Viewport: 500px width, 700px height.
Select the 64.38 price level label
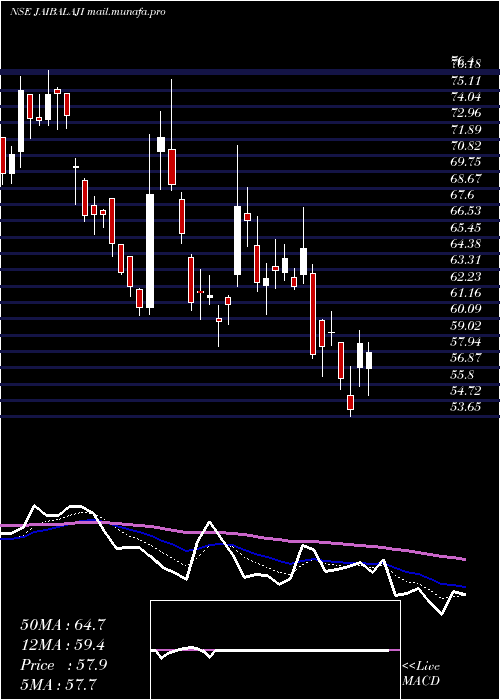coord(466,244)
